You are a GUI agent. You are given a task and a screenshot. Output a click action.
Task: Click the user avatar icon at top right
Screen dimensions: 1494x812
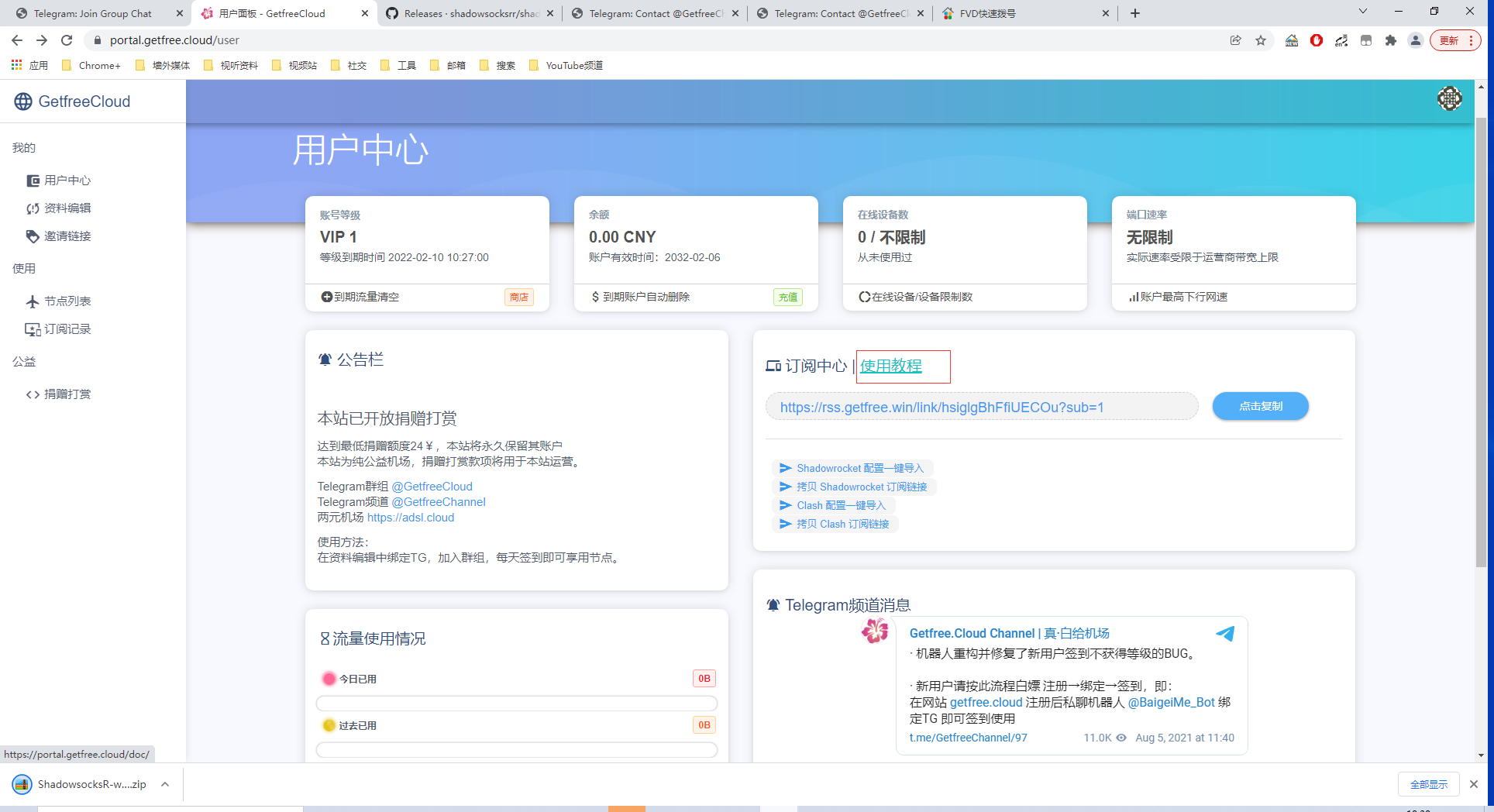(1449, 98)
